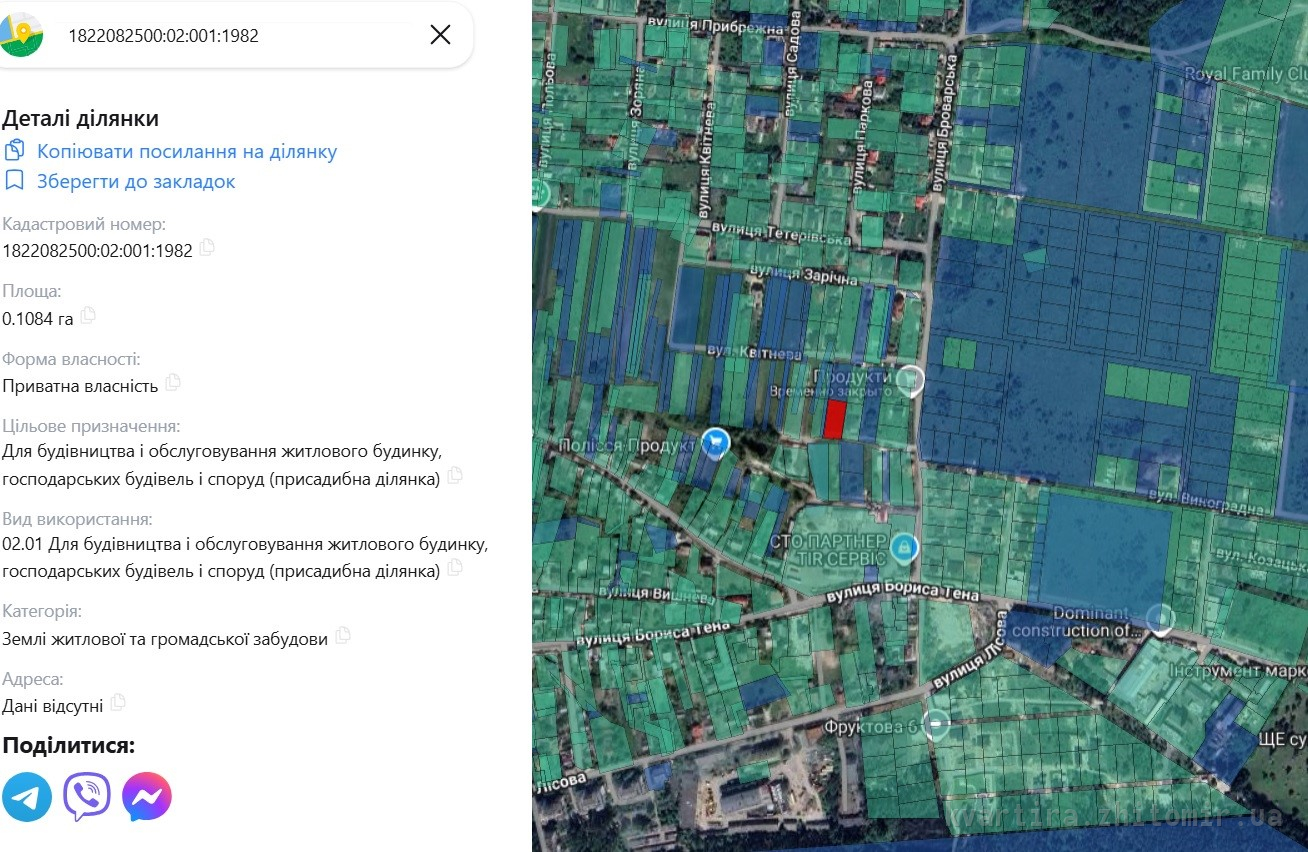Image resolution: width=1308 pixels, height=852 pixels.
Task: Copy the address field value
Action: click(x=118, y=702)
